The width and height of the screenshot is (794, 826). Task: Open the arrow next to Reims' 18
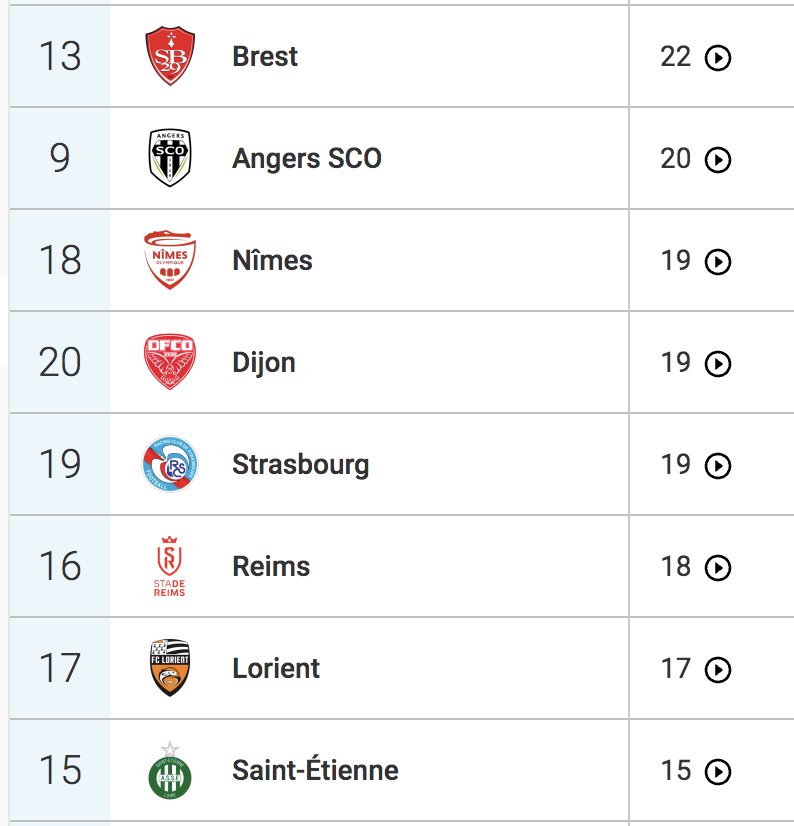point(718,568)
